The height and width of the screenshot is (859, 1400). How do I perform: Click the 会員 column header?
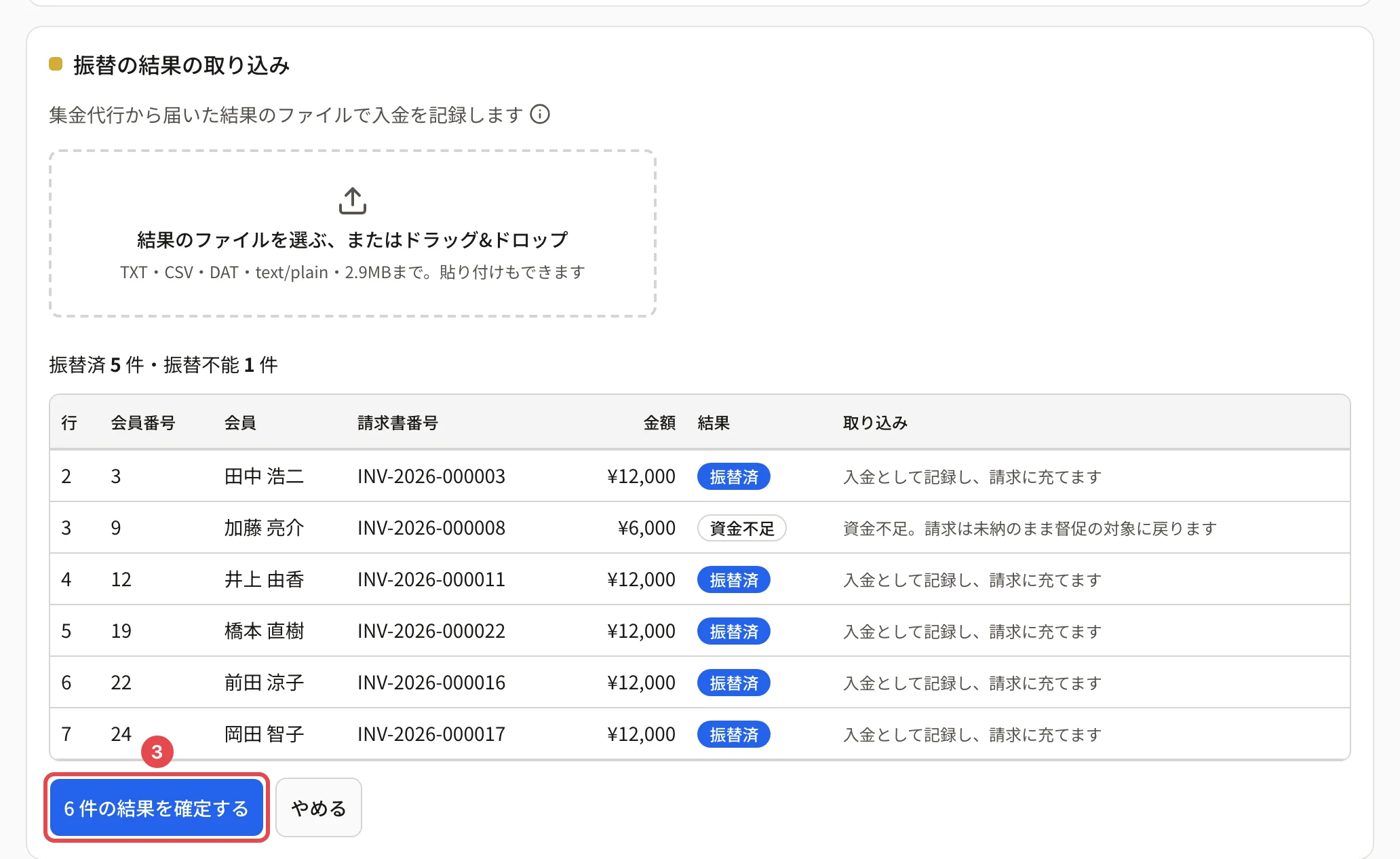coord(240,423)
